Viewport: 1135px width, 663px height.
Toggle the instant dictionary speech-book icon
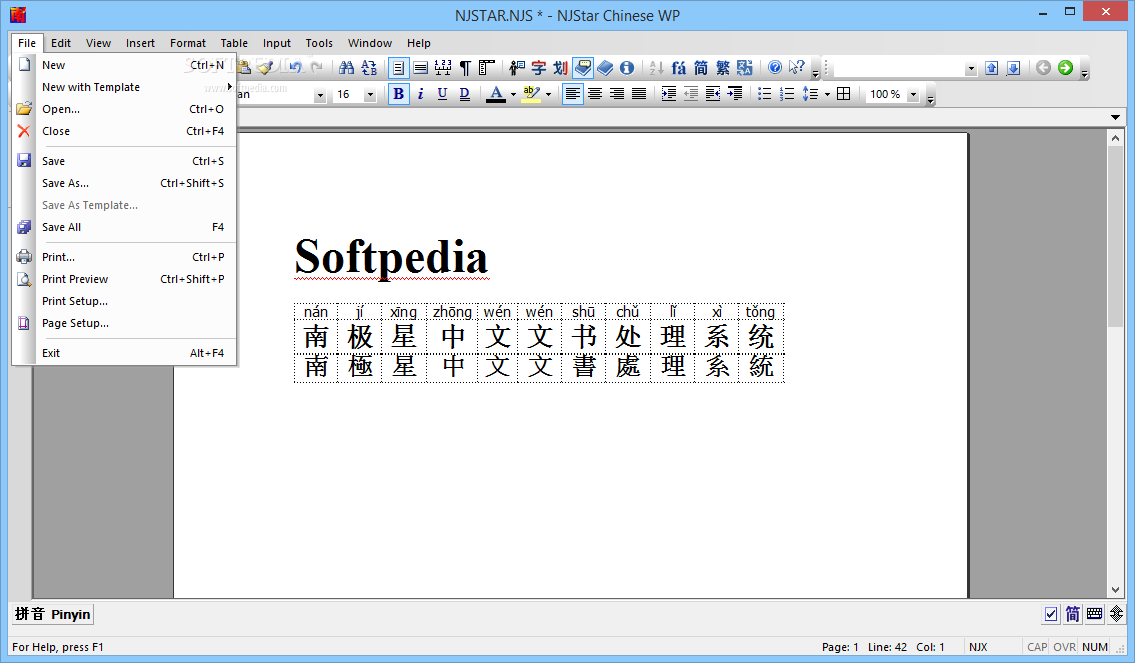(583, 68)
